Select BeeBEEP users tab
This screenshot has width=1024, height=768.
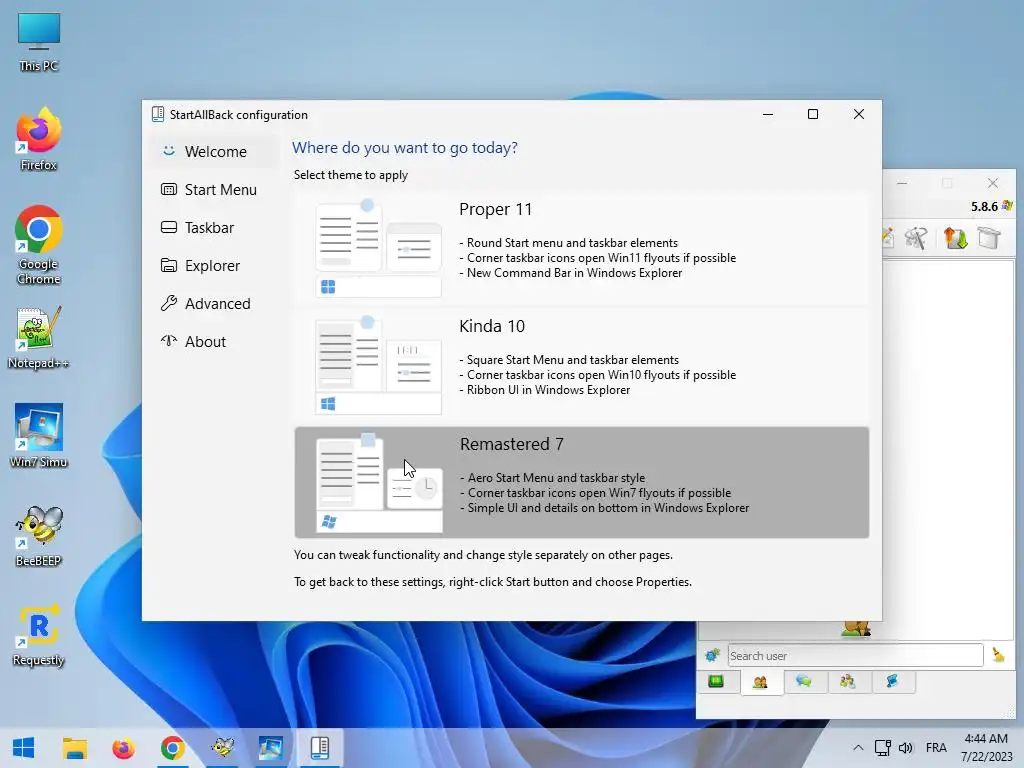[x=760, y=682]
